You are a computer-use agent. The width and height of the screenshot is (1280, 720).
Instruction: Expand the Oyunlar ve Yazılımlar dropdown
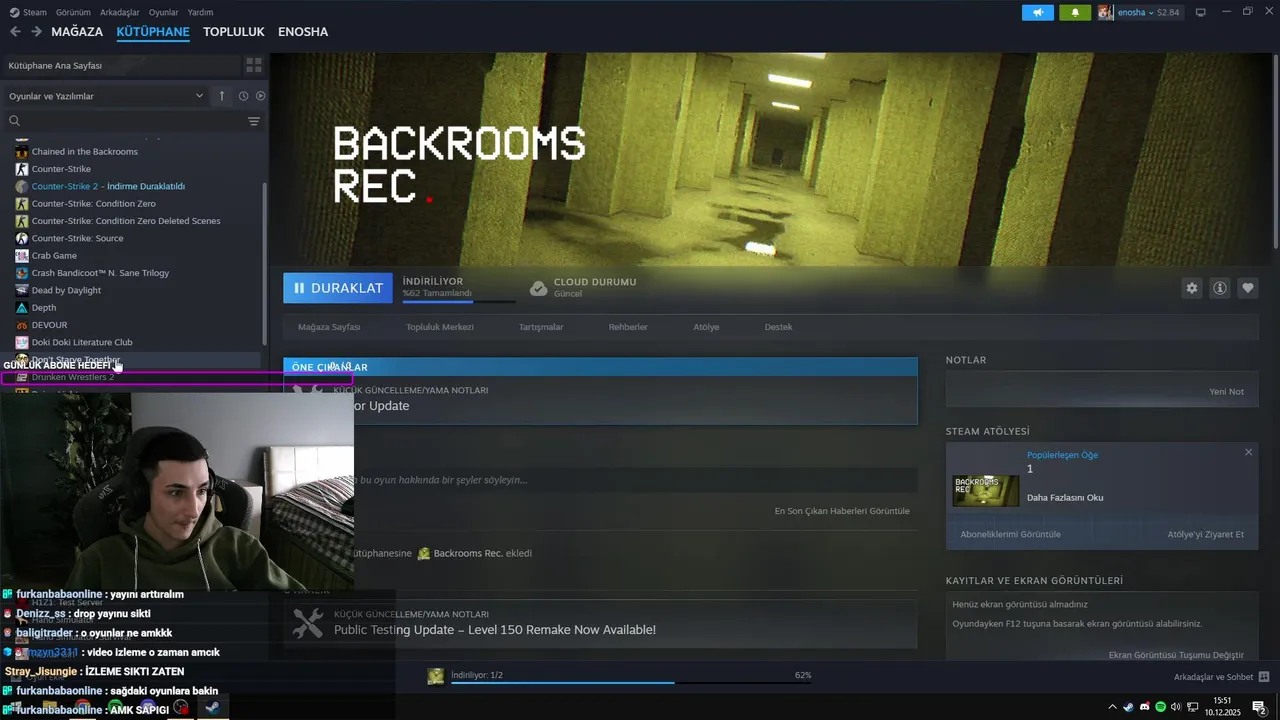click(x=107, y=96)
